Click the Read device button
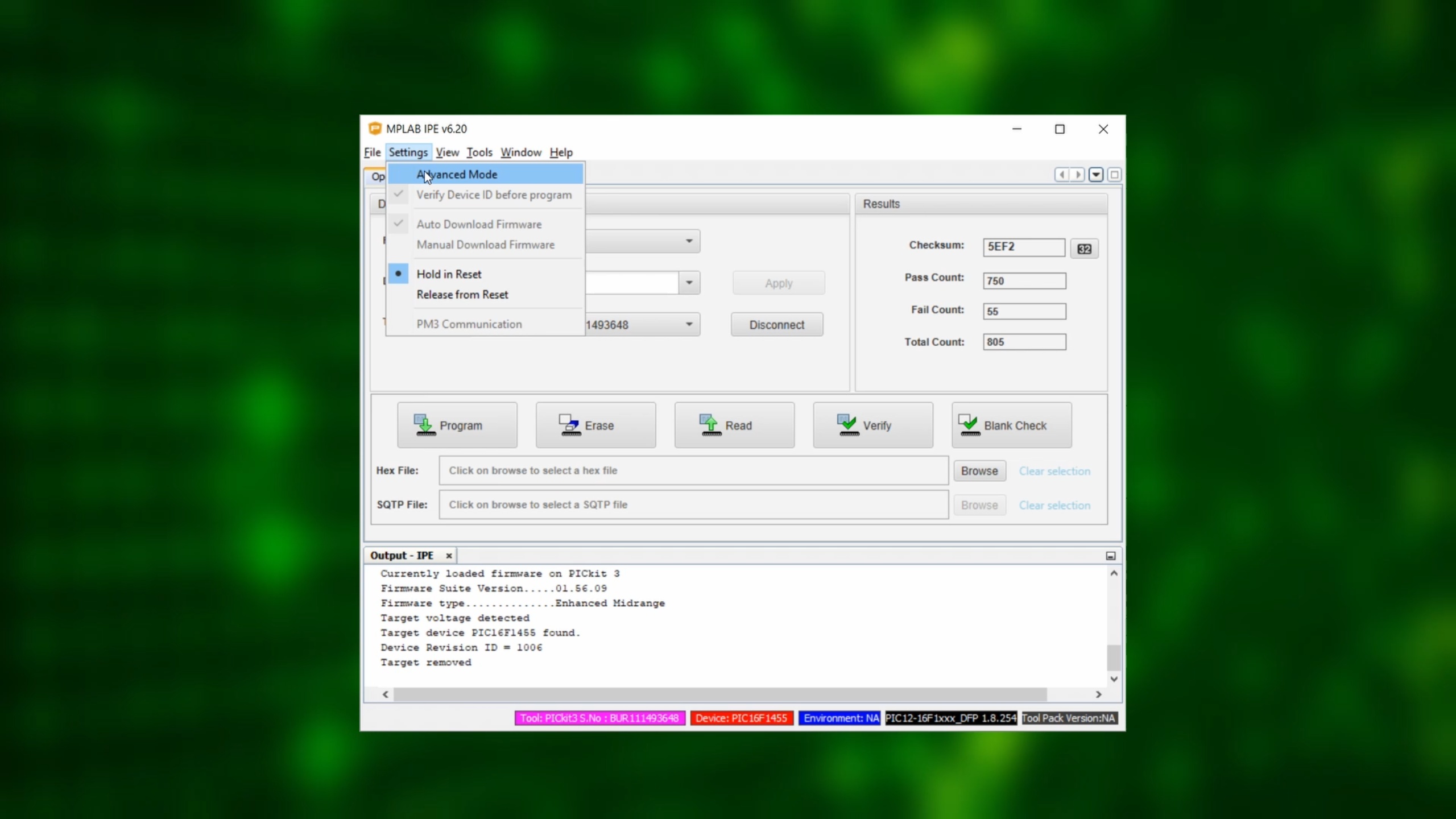This screenshot has width=1456, height=819. (x=734, y=425)
